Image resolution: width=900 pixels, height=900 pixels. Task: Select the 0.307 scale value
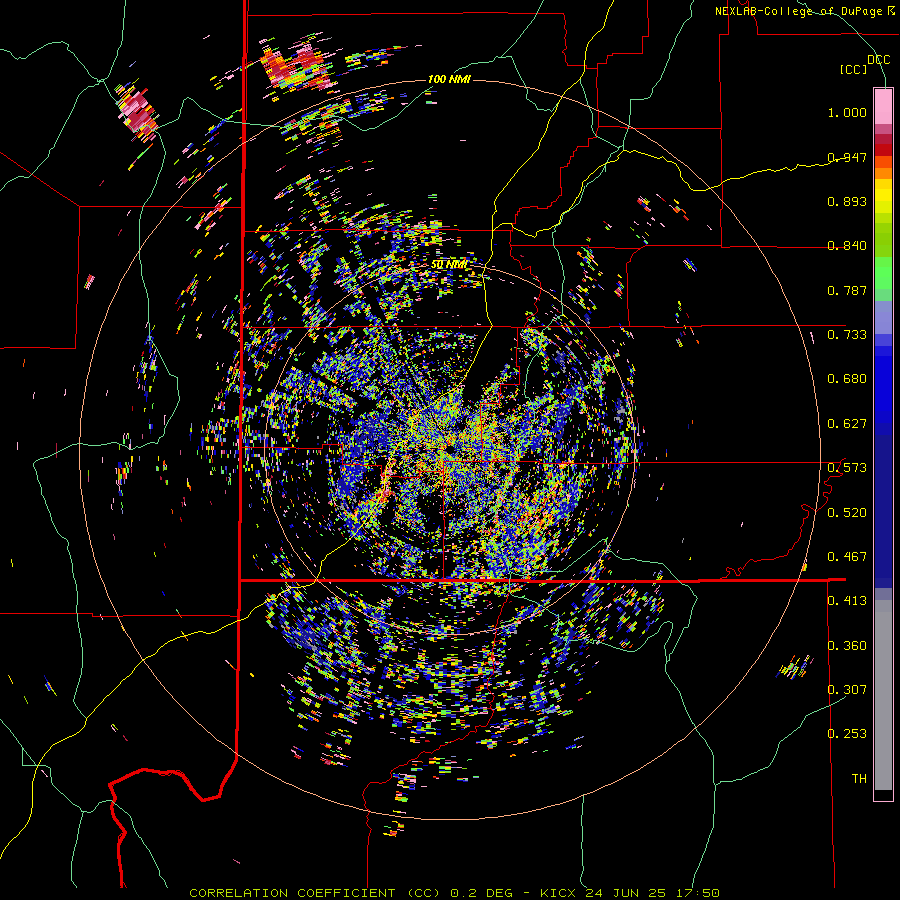[x=847, y=690]
